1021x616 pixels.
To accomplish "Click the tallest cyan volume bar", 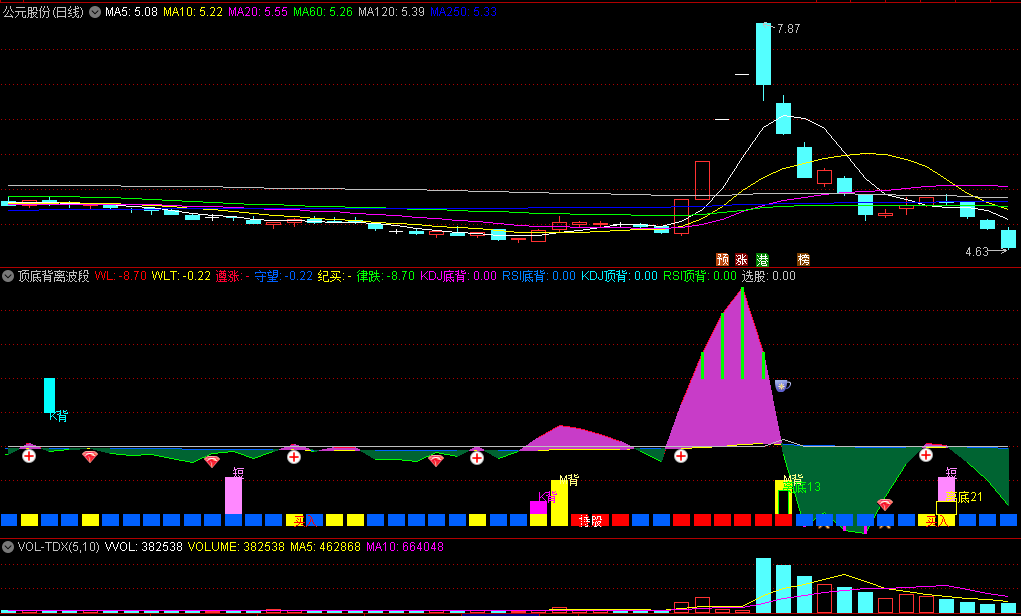I will point(763,585).
